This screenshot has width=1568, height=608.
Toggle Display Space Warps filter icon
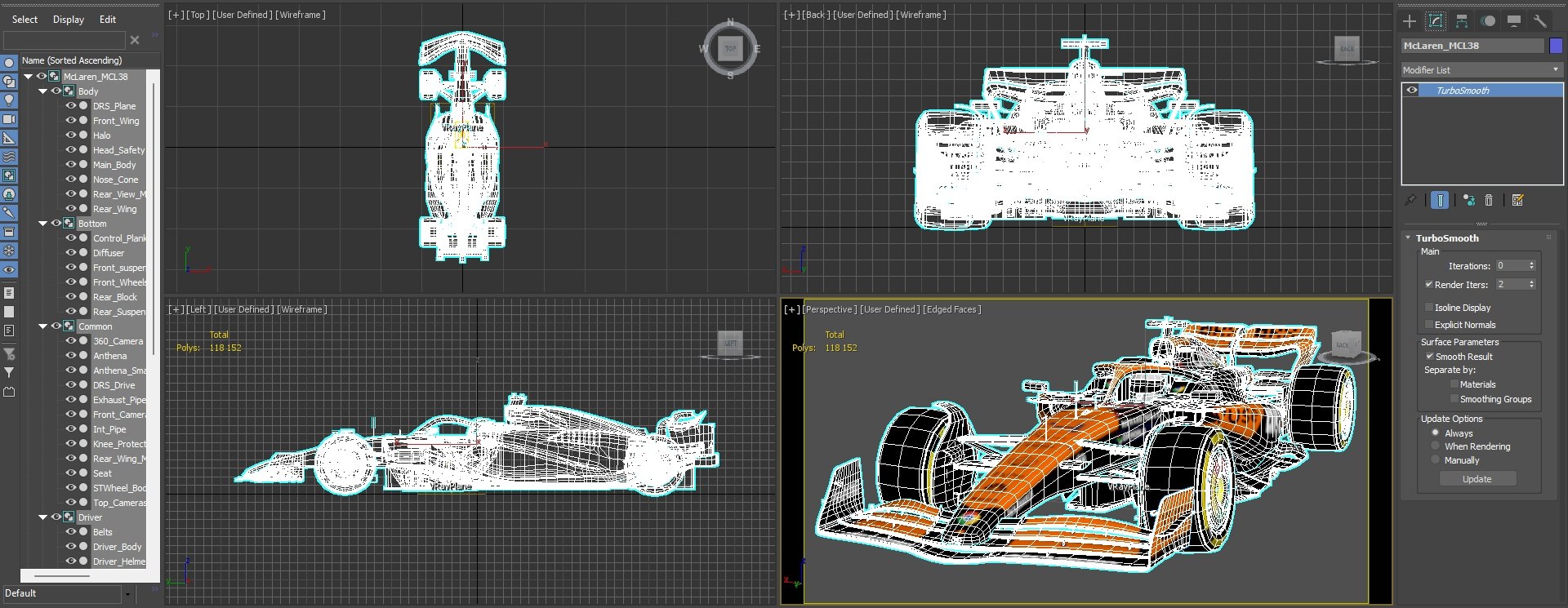click(x=9, y=157)
